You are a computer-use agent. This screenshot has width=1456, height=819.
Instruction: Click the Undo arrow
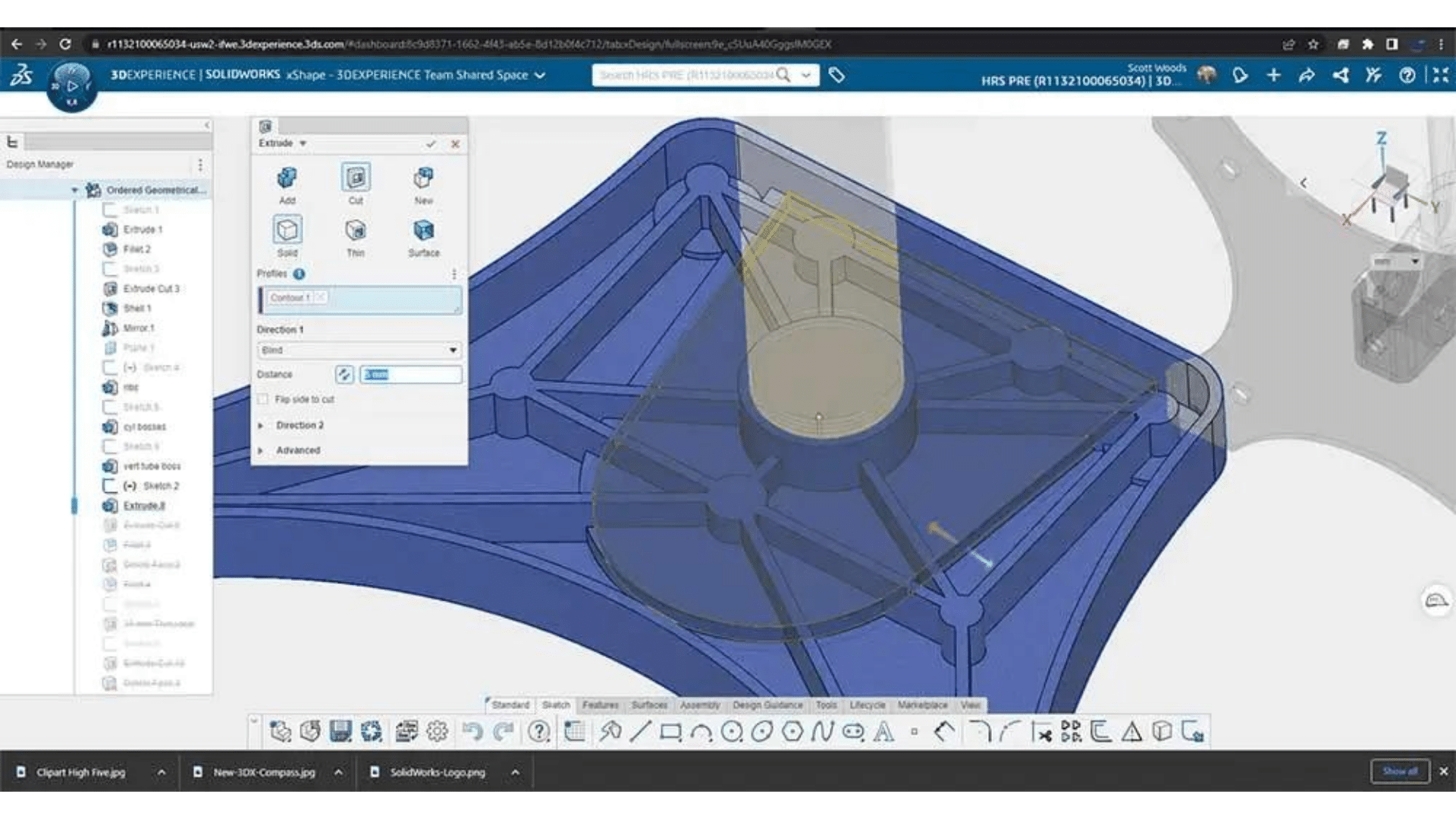[x=472, y=732]
